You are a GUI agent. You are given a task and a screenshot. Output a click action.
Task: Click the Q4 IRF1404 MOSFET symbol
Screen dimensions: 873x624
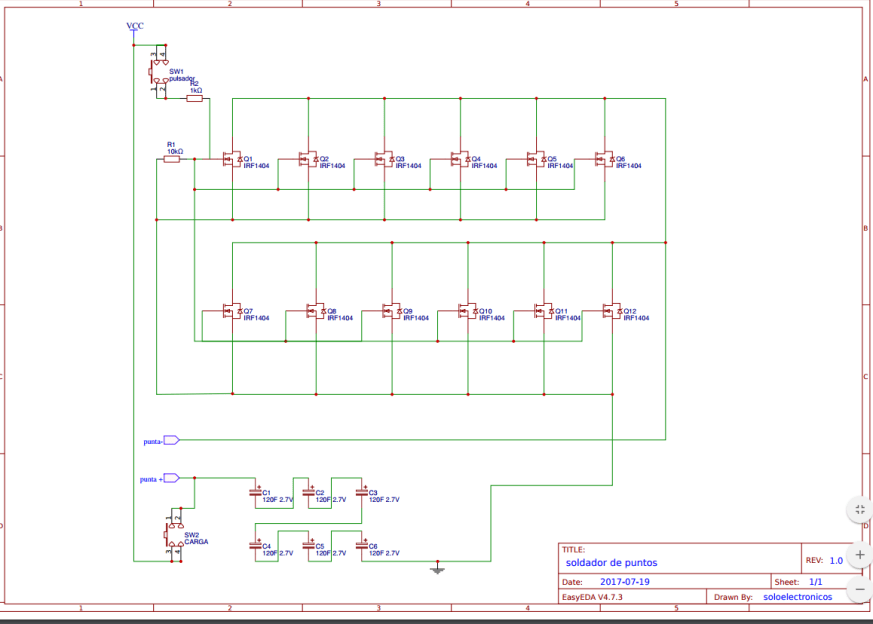pyautogui.click(x=459, y=159)
